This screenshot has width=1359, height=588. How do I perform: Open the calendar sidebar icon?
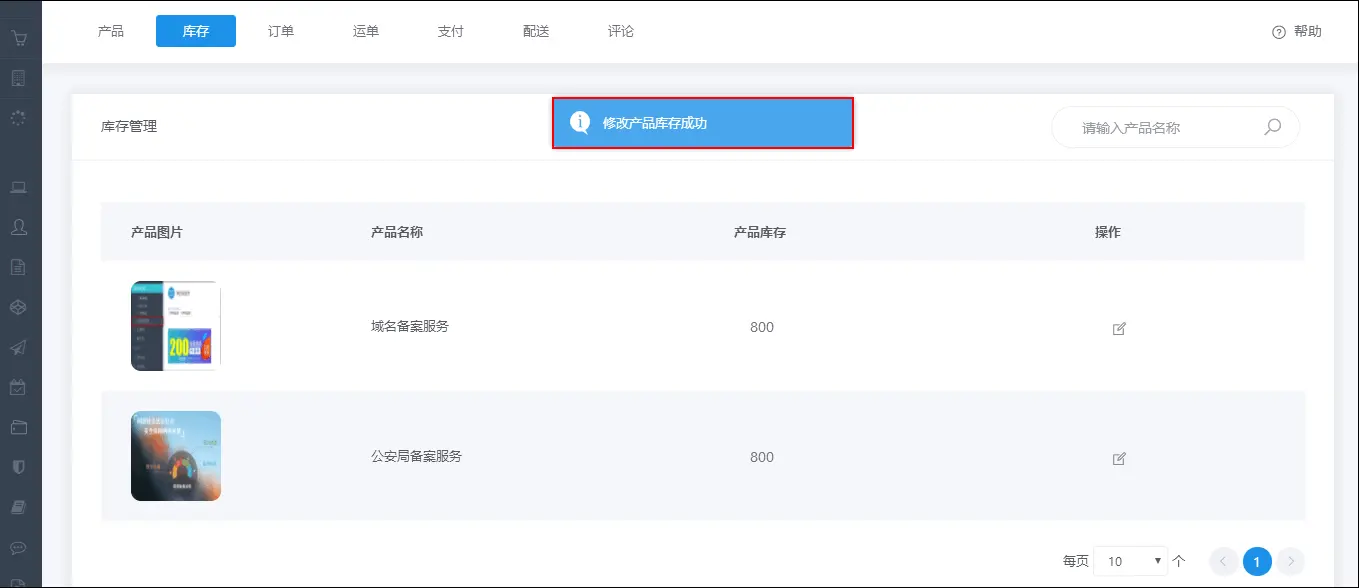19,387
